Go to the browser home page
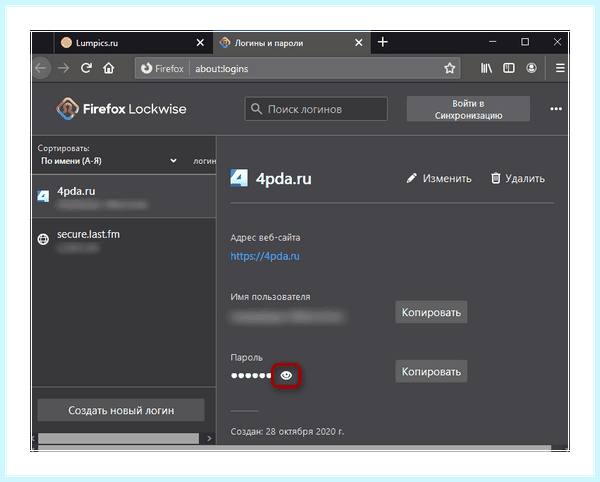The width and height of the screenshot is (600, 482). (x=109, y=68)
